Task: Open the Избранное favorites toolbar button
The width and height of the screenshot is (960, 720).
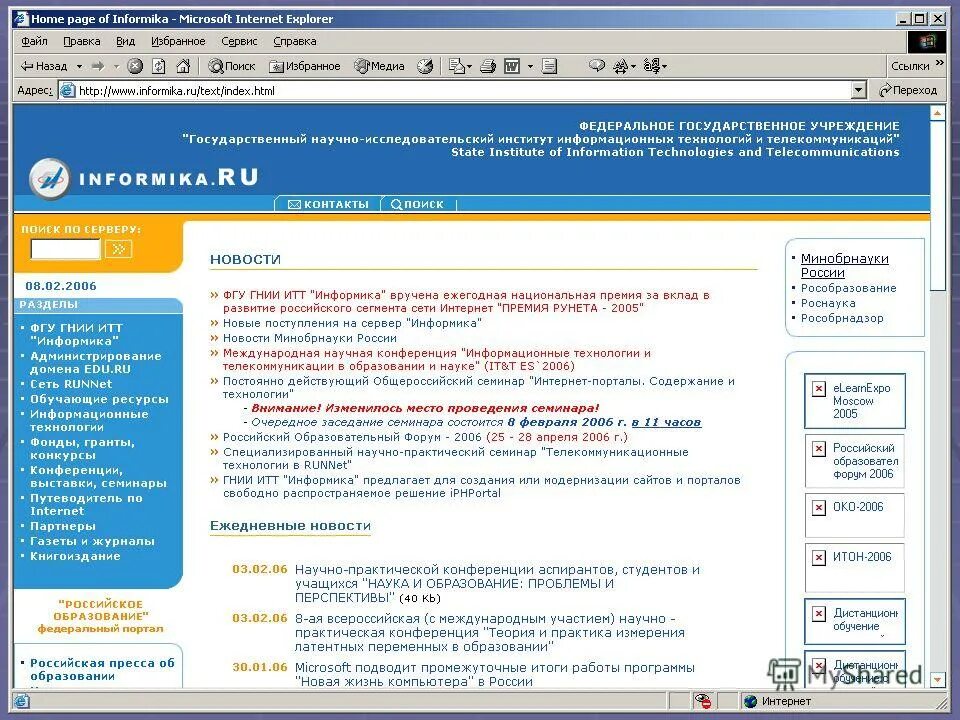Action: 304,66
